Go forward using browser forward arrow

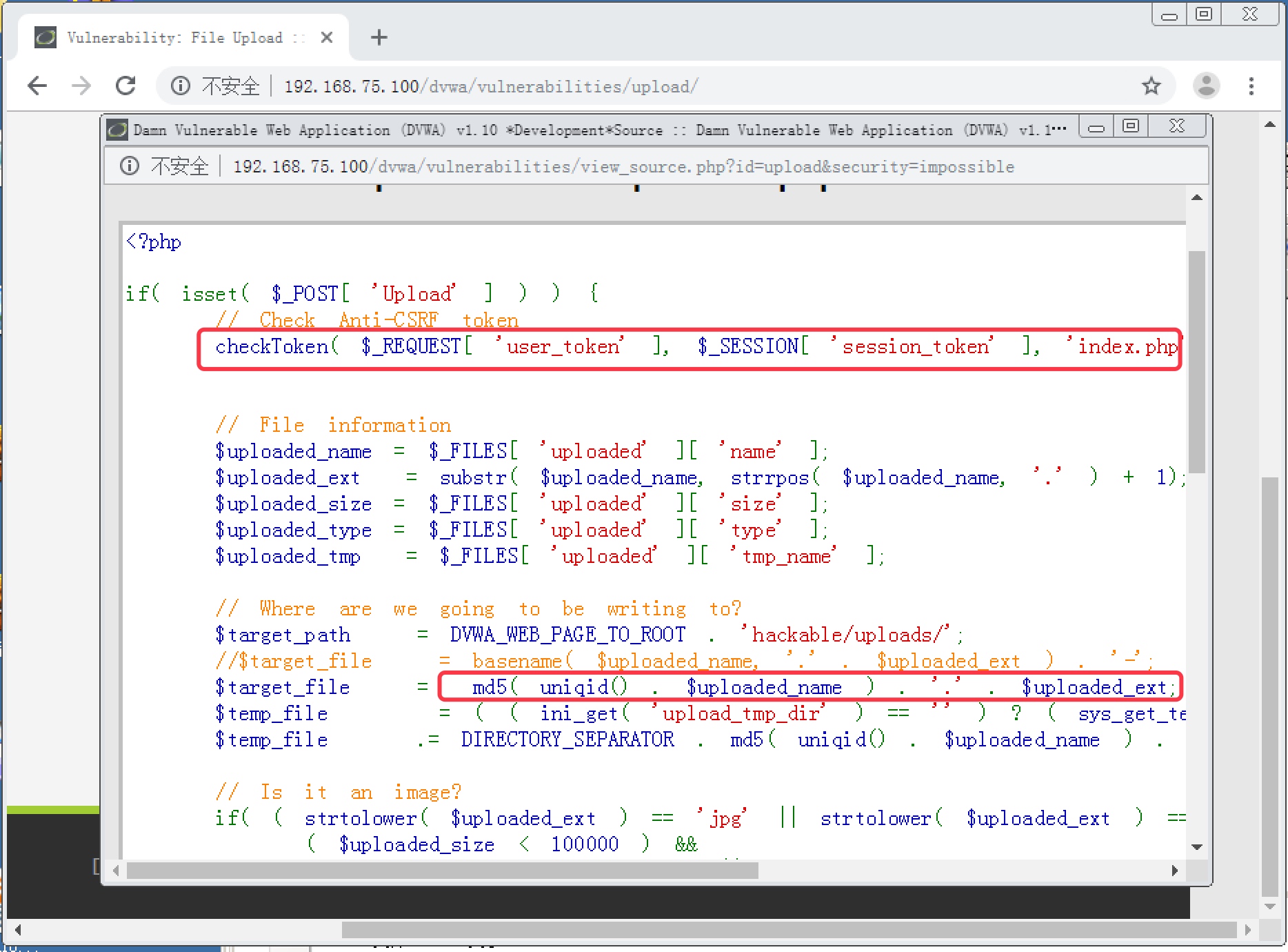click(x=81, y=86)
